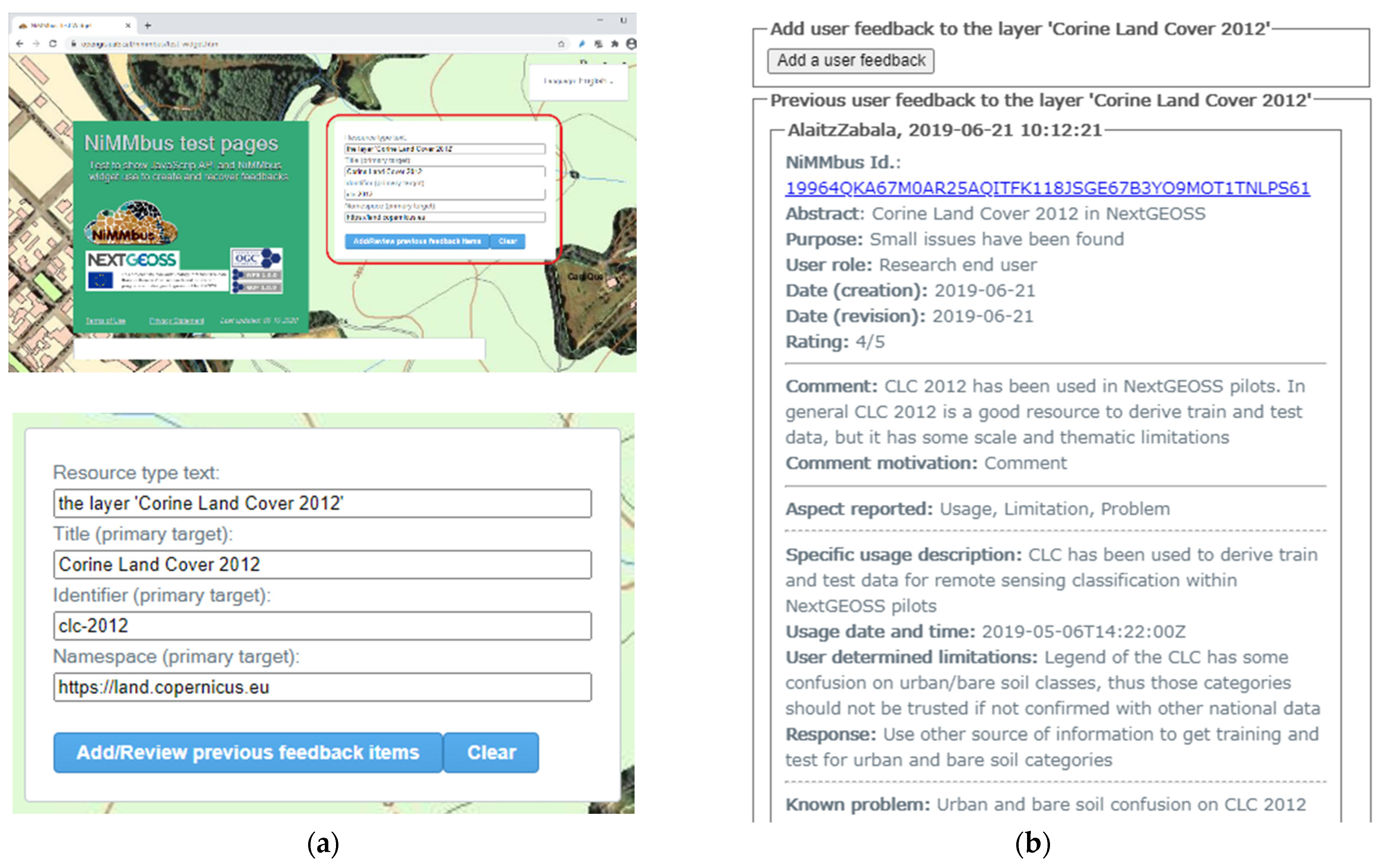Open Terms of Use link
This screenshot has height=868, width=1379.
[105, 321]
